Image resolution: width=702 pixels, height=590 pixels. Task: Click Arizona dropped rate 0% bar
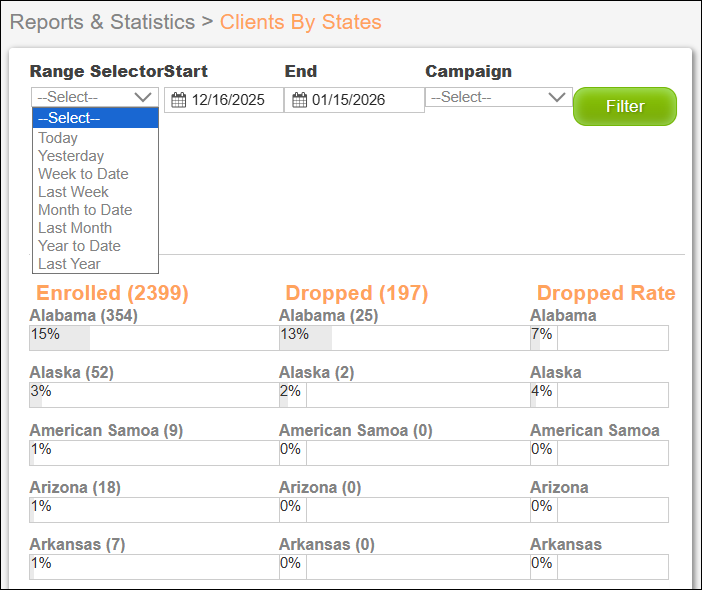click(x=599, y=510)
